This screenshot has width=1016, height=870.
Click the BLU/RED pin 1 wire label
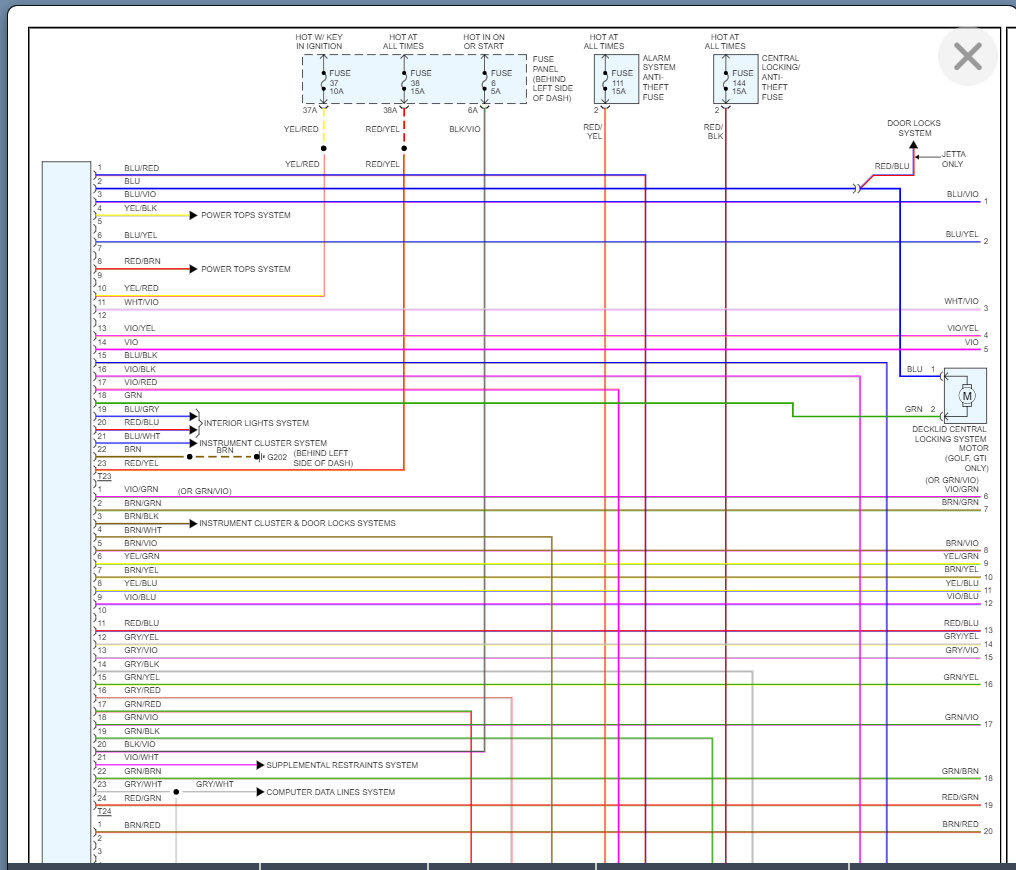141,168
